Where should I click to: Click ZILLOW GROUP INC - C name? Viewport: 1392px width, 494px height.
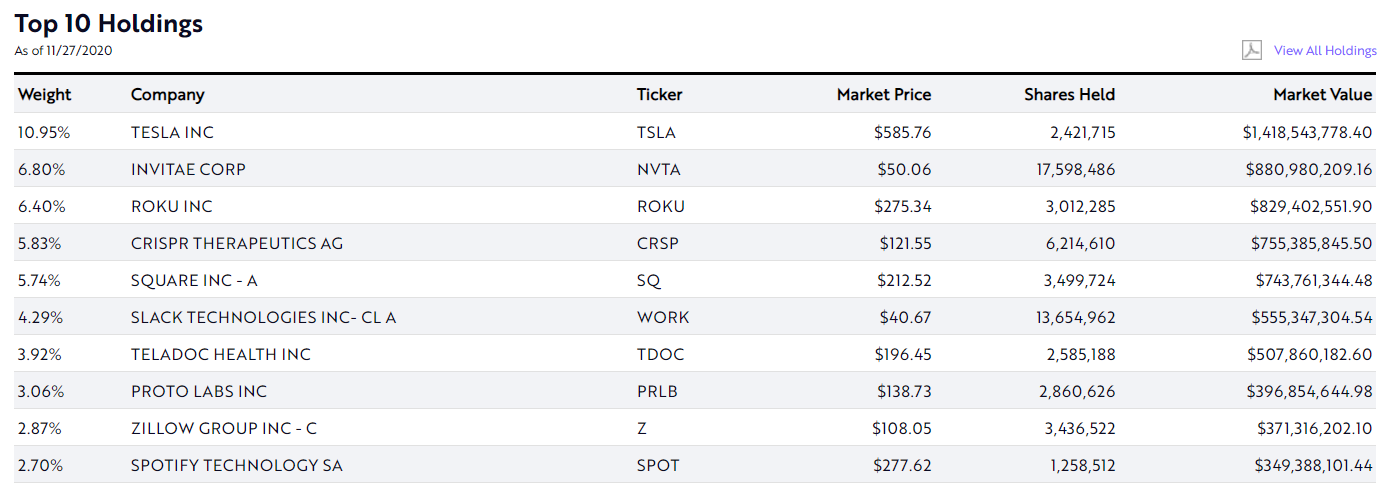[x=224, y=428]
